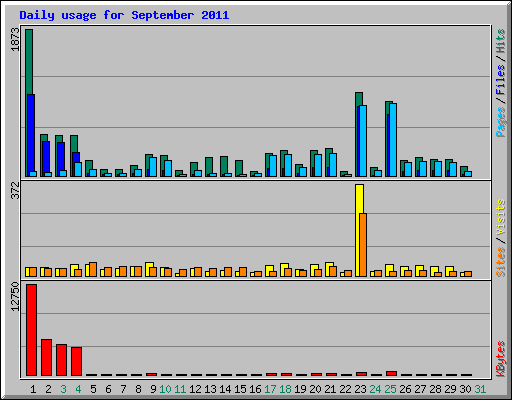Click the 372 visits axis value
This screenshot has height=400, width=512.
(x=15, y=190)
